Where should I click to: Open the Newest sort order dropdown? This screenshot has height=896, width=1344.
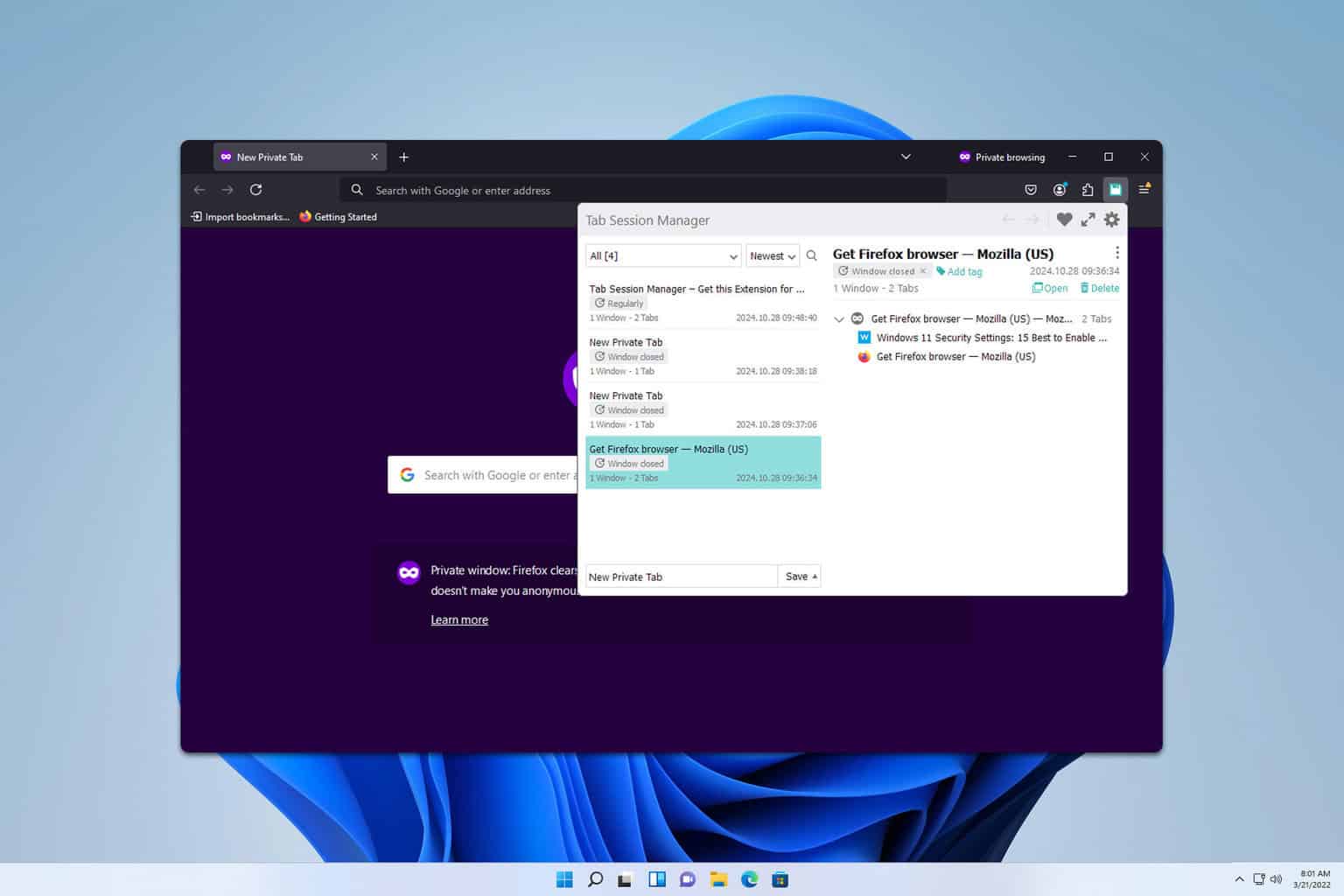point(773,255)
